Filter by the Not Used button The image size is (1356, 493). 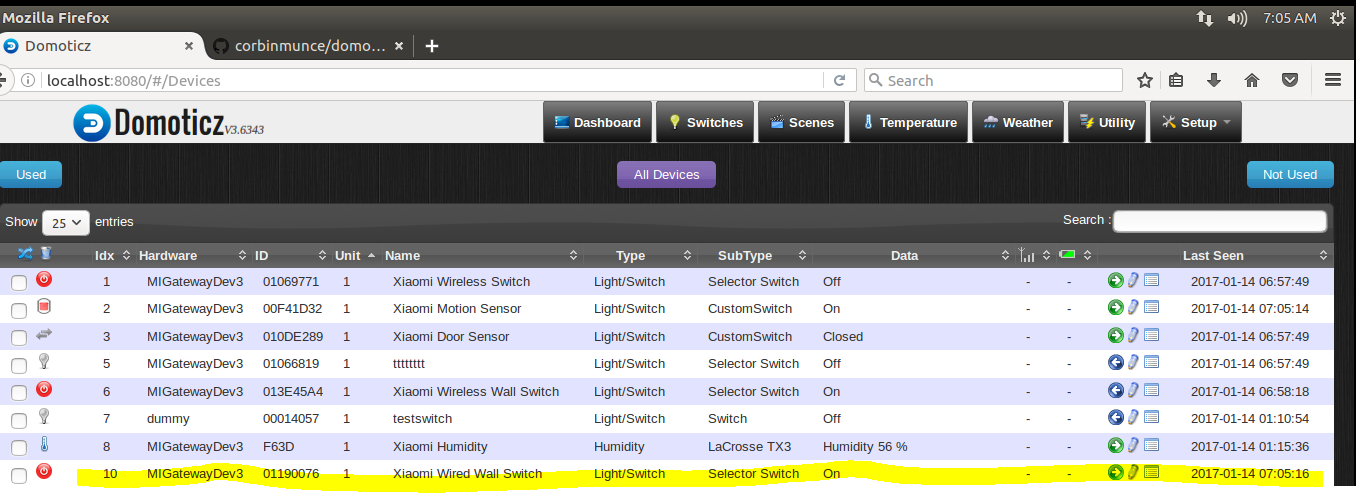(x=1290, y=174)
